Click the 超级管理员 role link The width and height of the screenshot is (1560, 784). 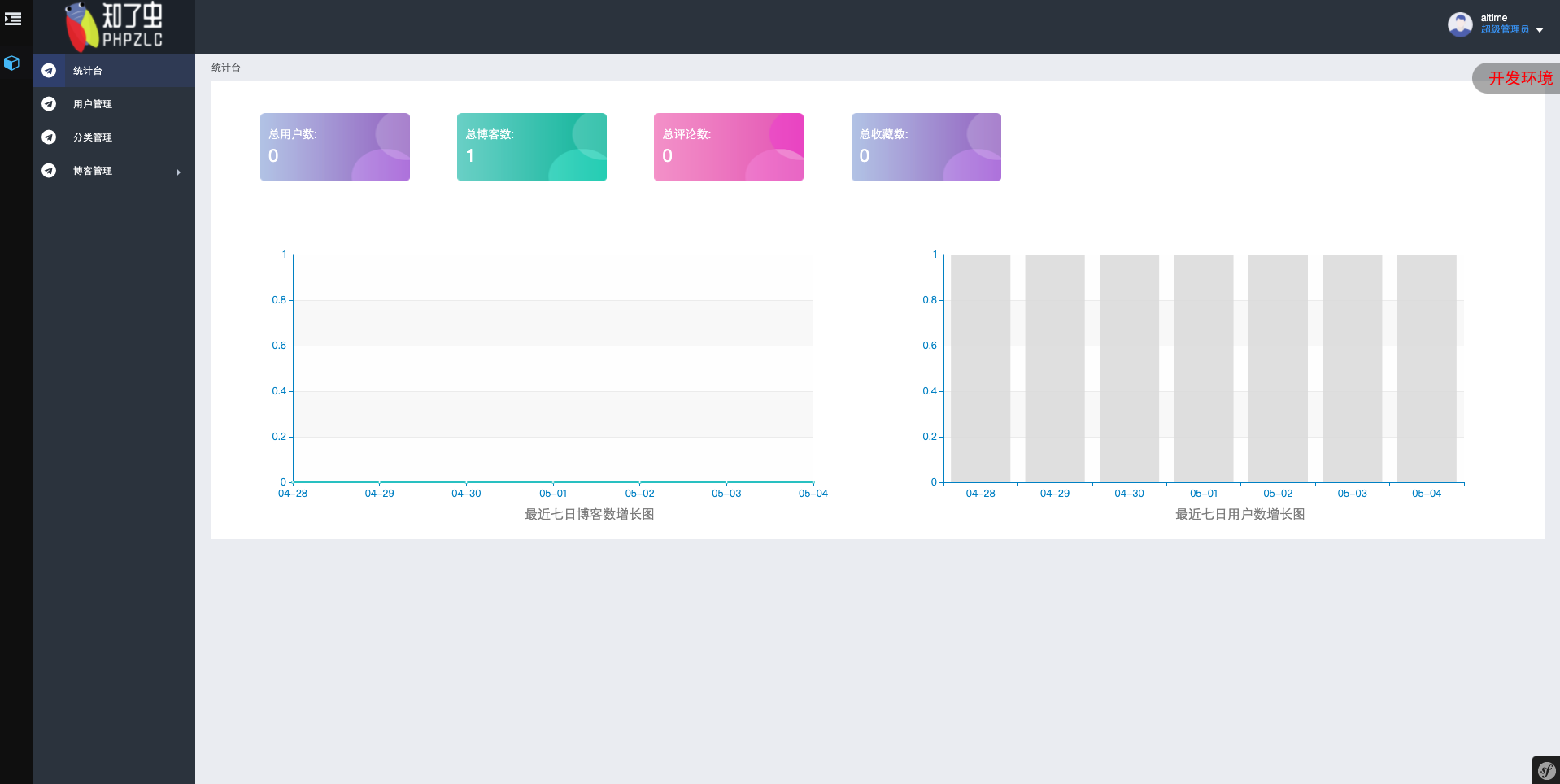point(1504,30)
